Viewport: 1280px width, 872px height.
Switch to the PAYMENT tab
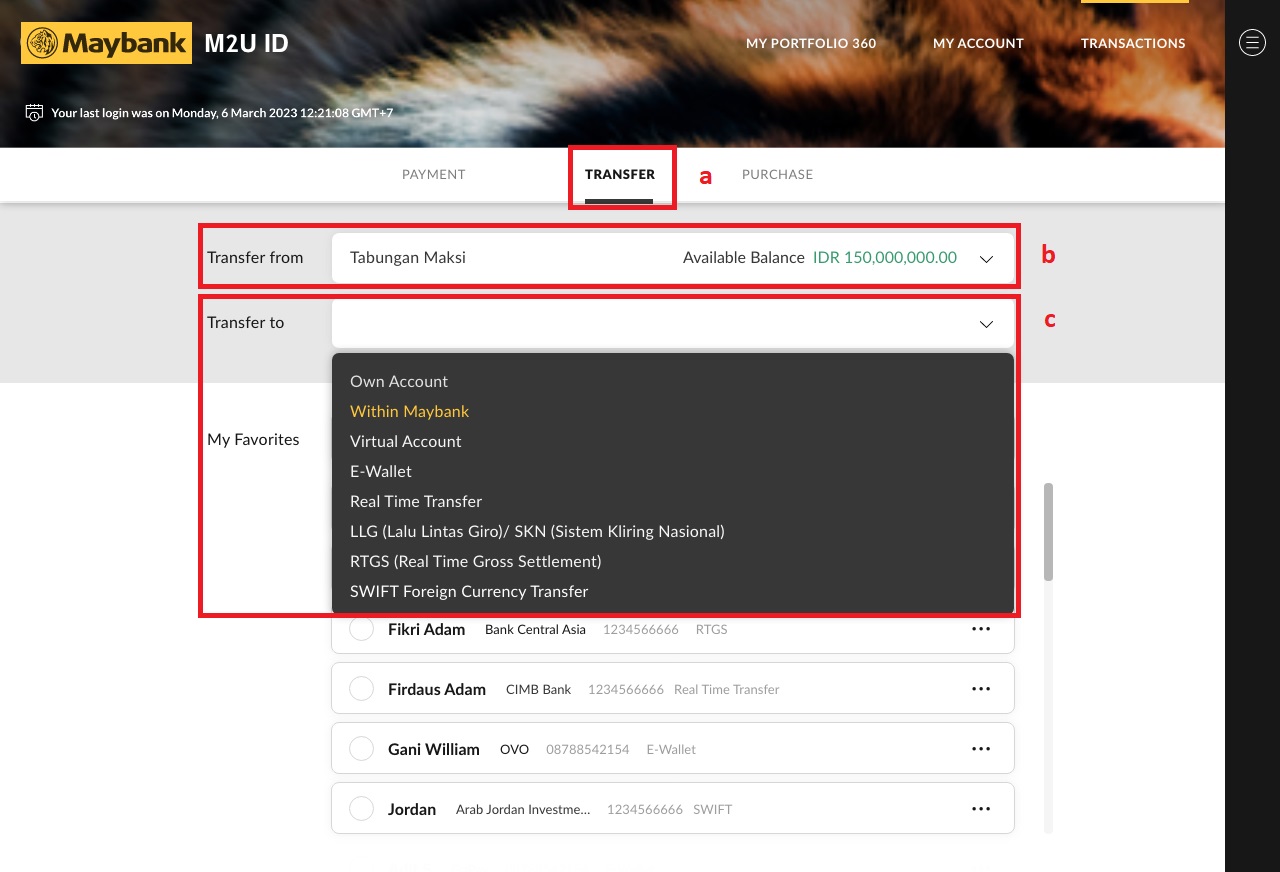point(433,174)
